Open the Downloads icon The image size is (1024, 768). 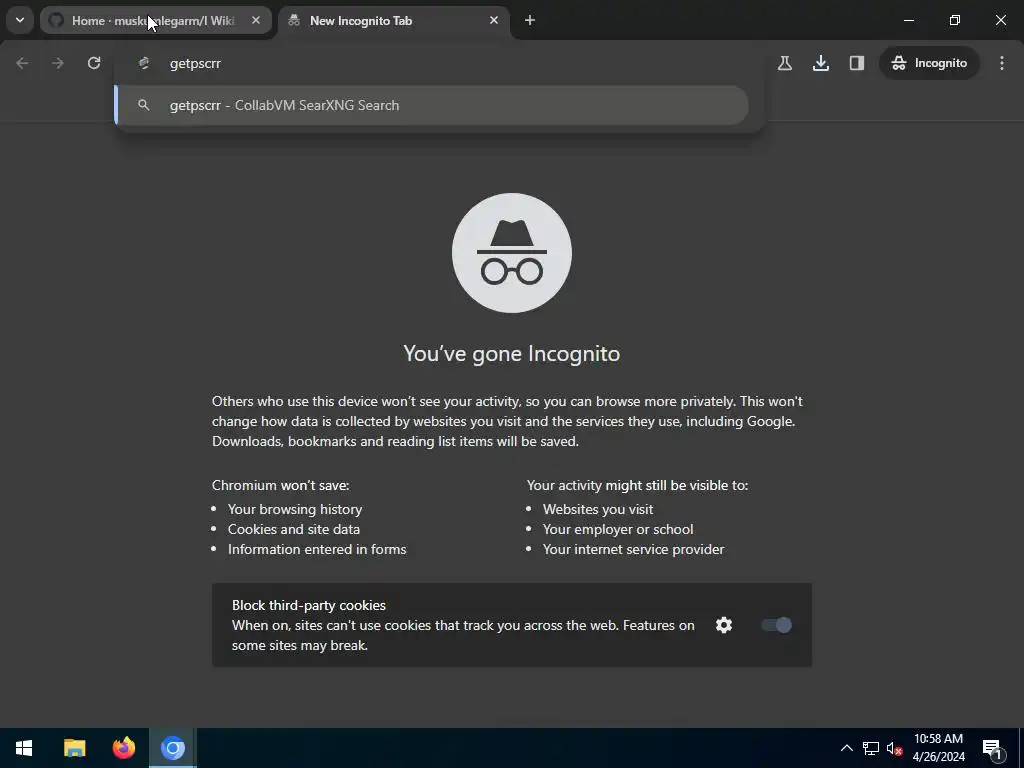(x=821, y=63)
